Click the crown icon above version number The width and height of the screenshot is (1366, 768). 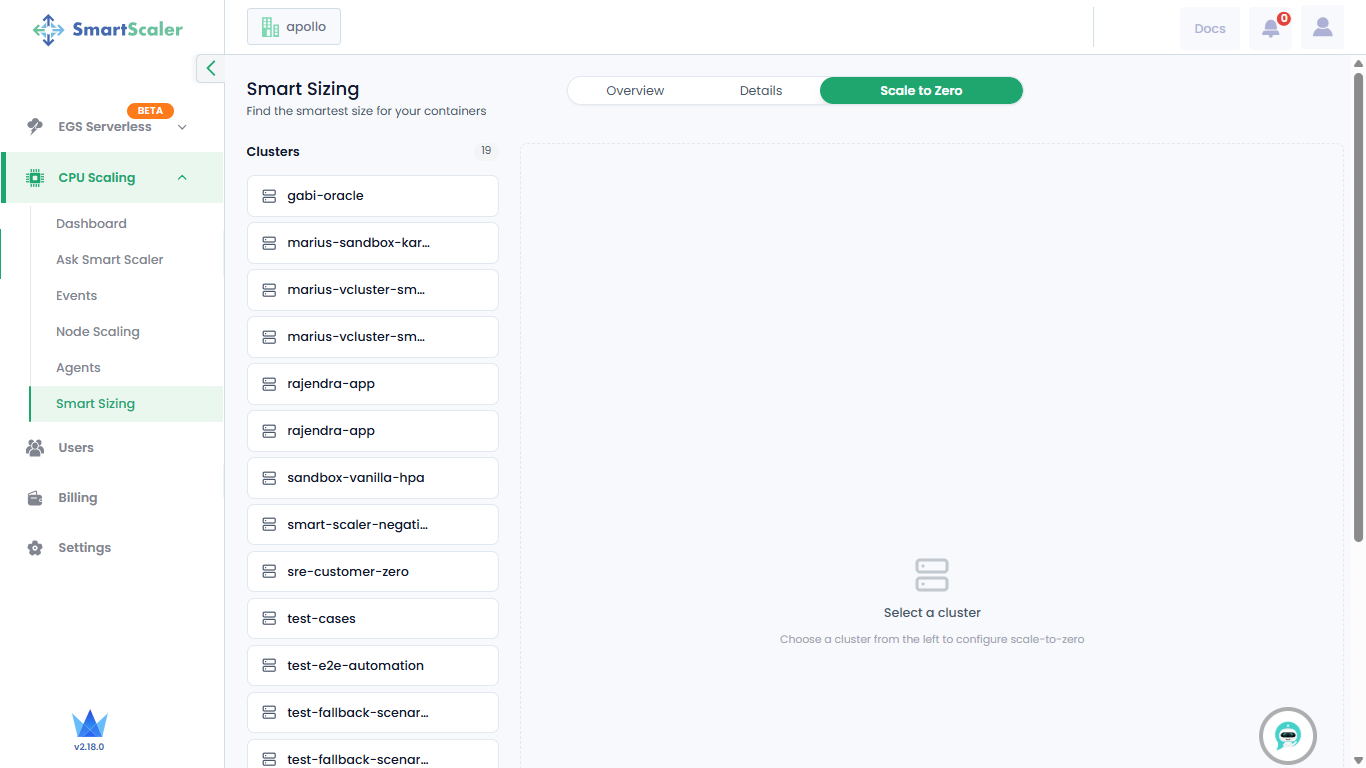point(89,724)
